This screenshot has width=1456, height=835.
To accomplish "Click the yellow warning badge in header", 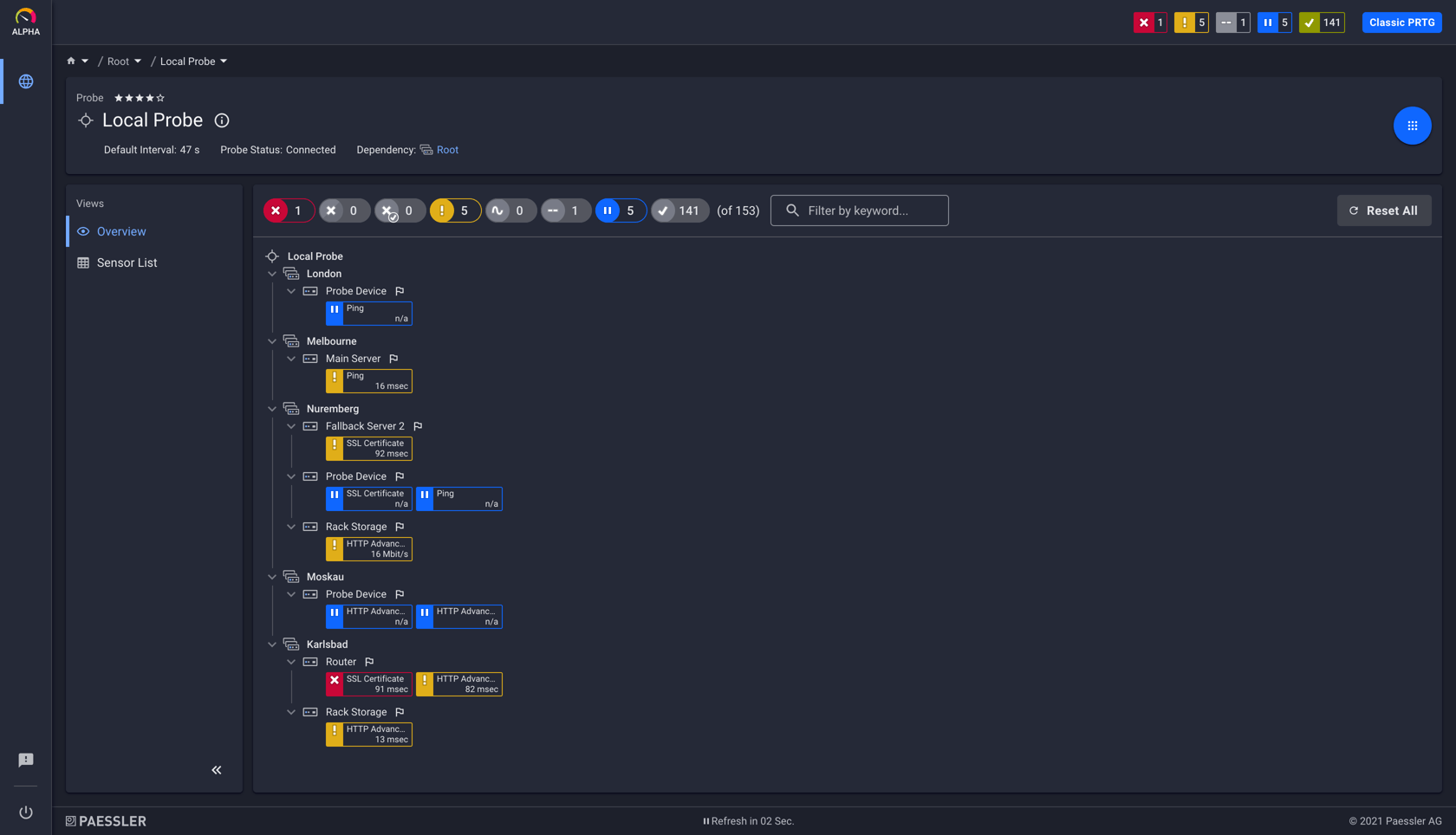I will pyautogui.click(x=1192, y=23).
